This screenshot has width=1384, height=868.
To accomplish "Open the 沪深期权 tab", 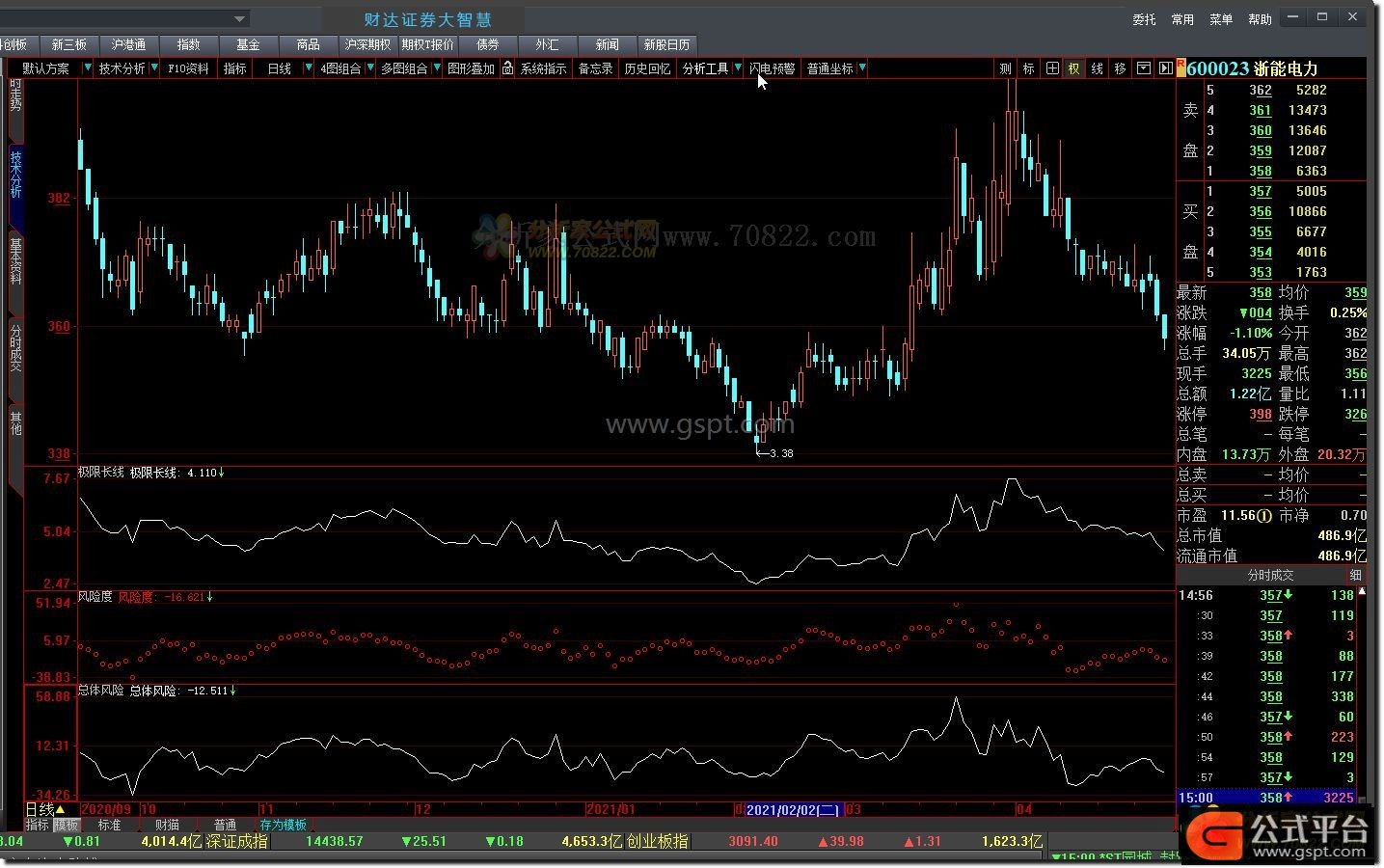I will click(367, 44).
